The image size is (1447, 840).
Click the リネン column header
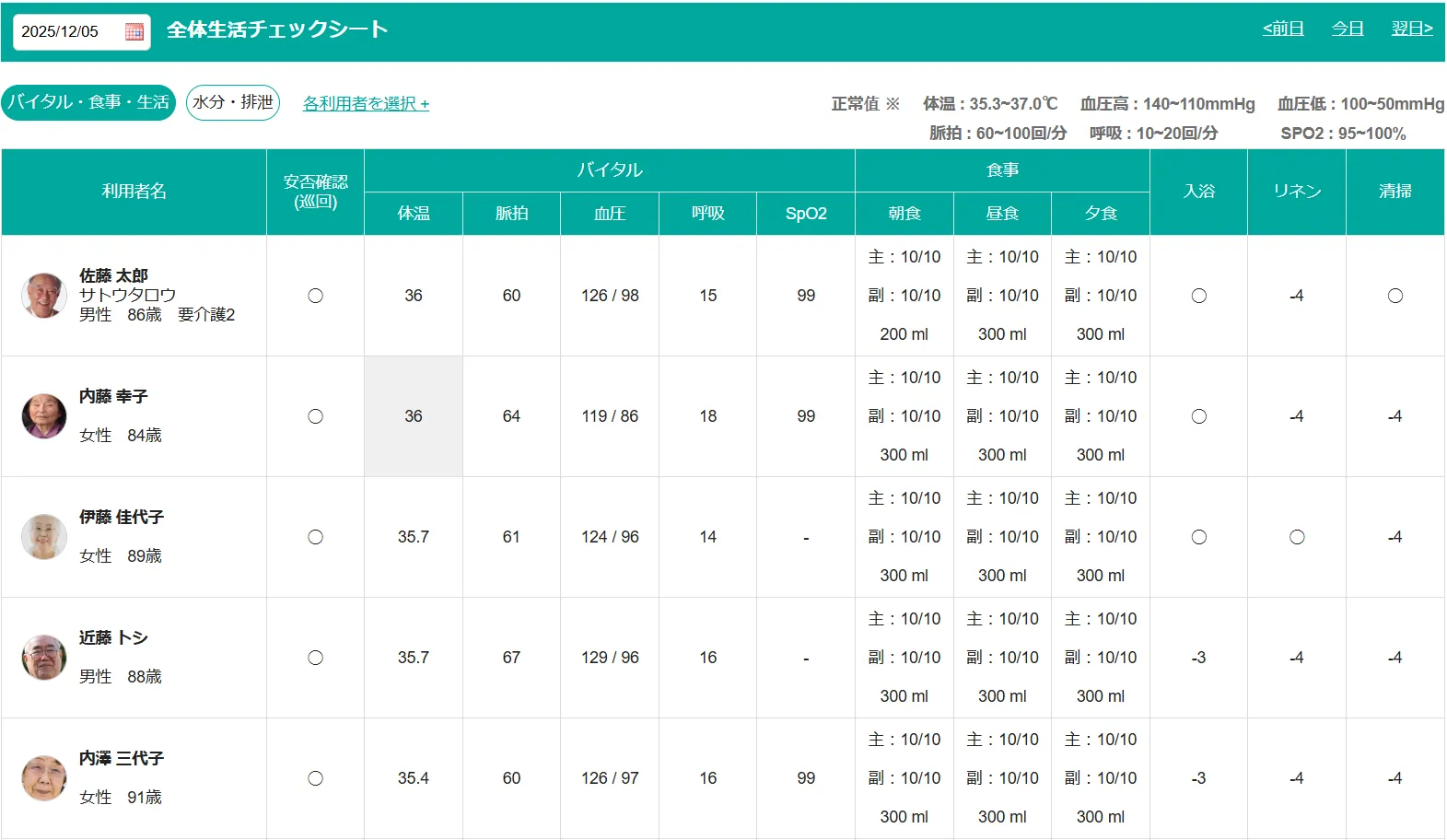(x=1297, y=192)
